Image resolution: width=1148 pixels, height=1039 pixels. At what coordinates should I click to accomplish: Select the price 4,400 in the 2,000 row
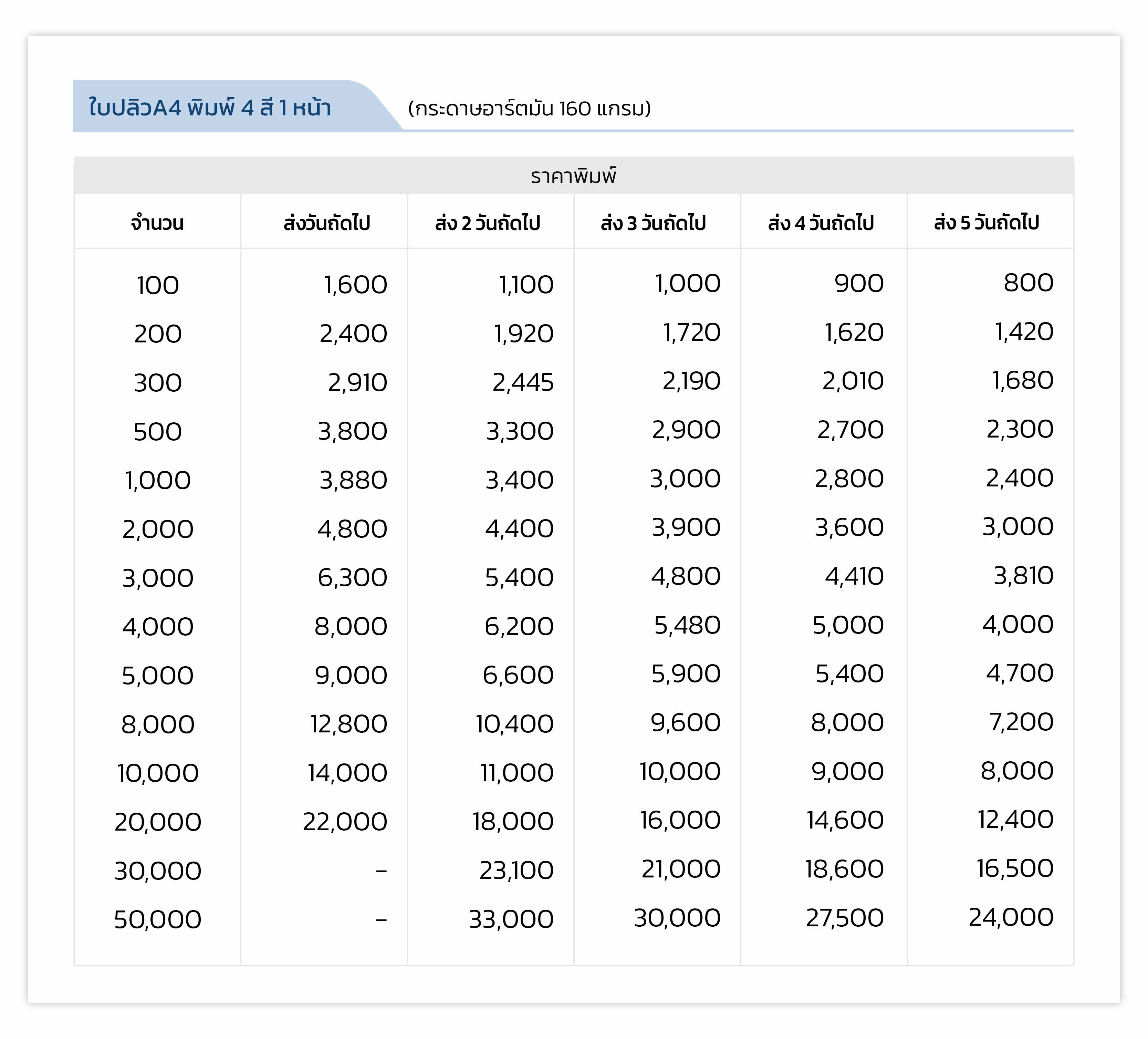(519, 528)
